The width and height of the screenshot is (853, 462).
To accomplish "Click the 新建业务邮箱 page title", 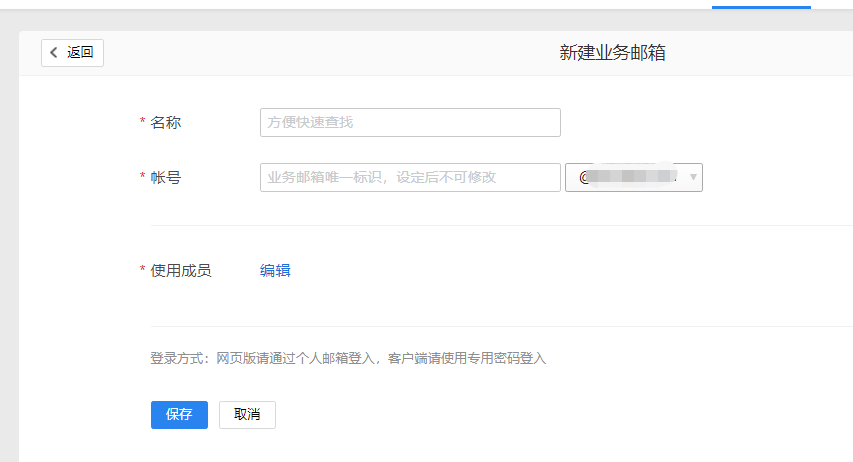I will (612, 53).
